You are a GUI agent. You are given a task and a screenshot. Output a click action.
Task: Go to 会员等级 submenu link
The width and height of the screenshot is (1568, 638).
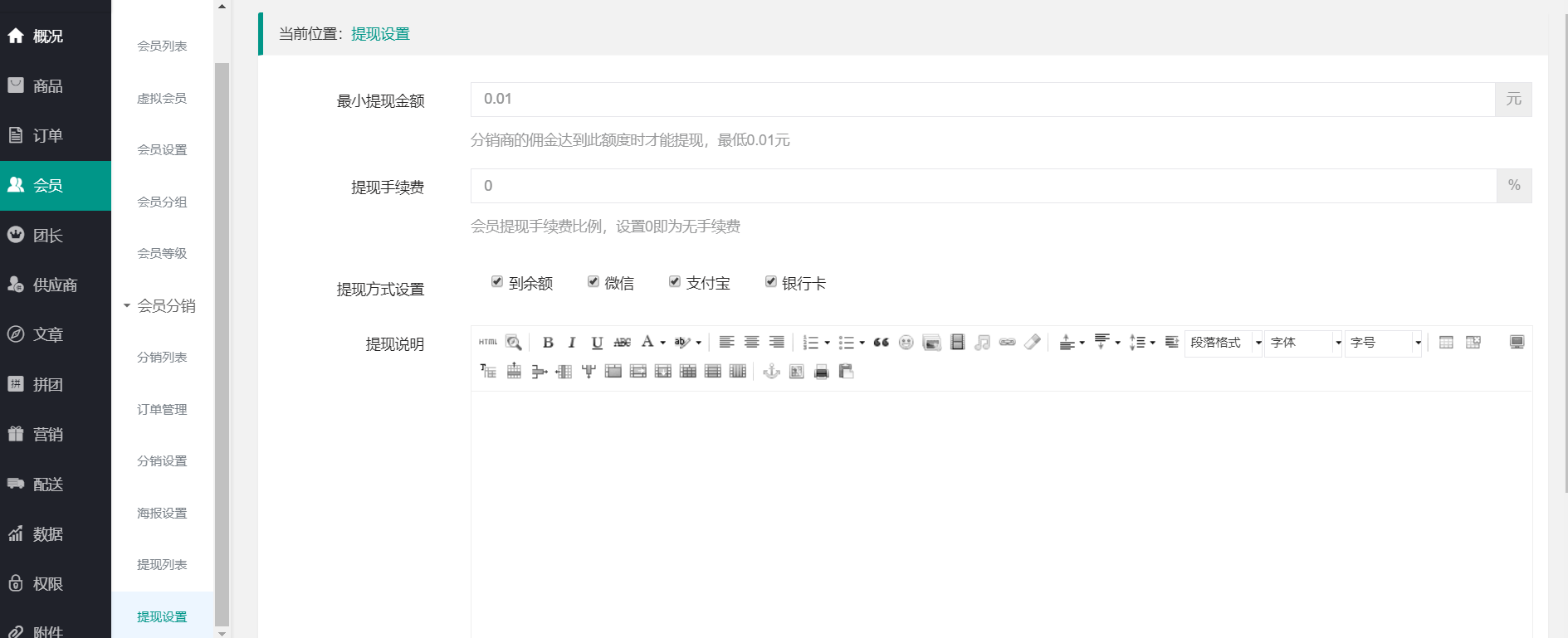point(162,253)
